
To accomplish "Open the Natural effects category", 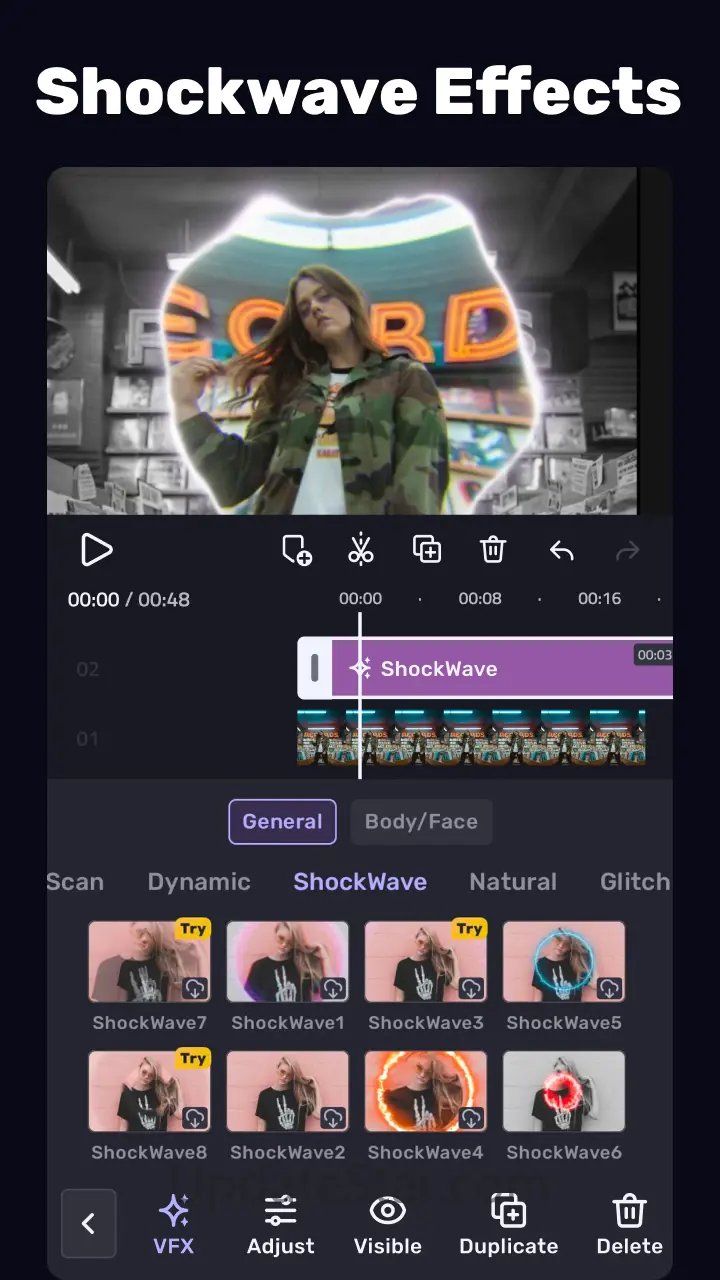I will point(513,882).
